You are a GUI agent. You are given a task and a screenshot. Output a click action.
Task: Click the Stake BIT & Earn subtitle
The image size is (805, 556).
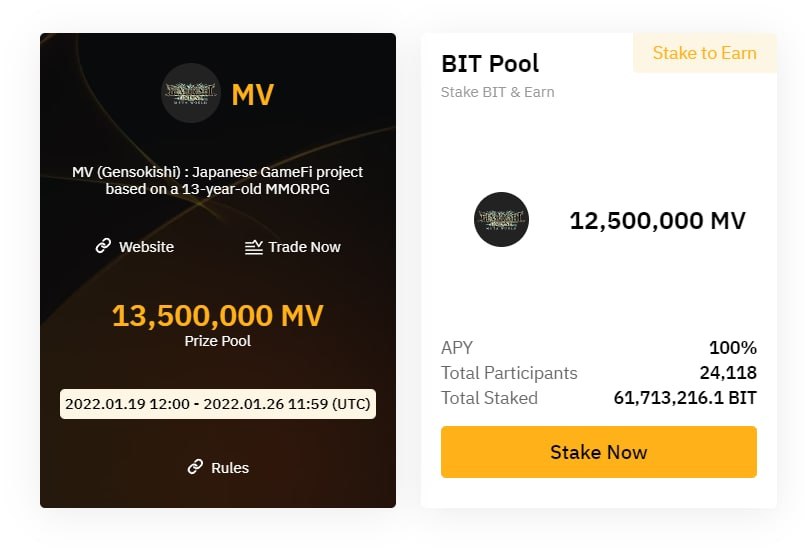tap(497, 92)
